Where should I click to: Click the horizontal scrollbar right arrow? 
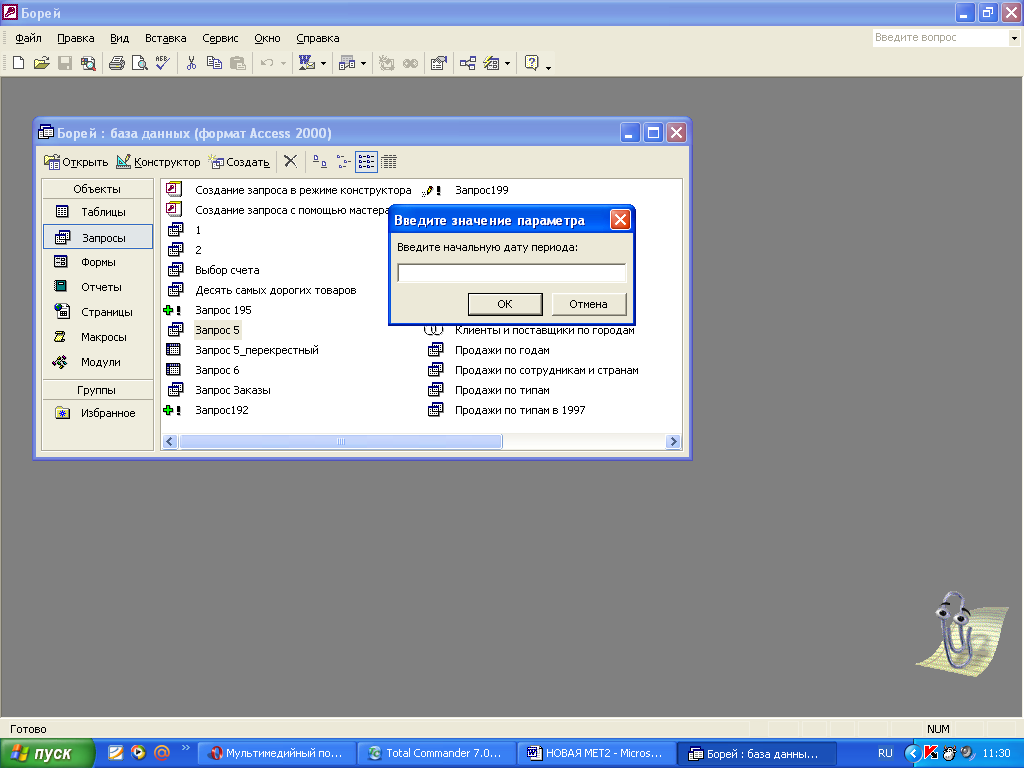[x=673, y=441]
